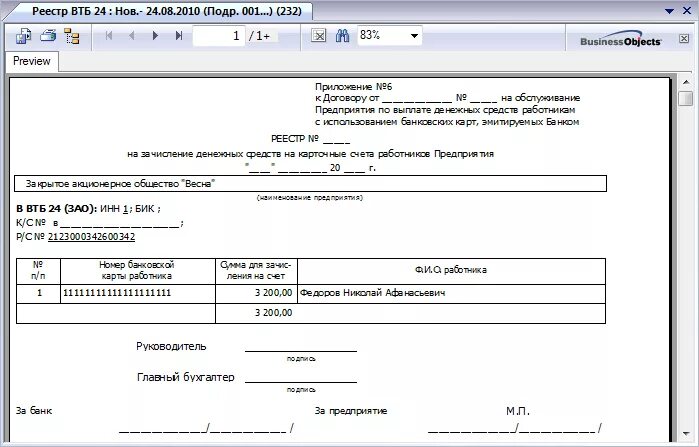Viewport: 699px width, 447px height.
Task: Click 'Сумма для зачисления на счет' header
Action: [x=256, y=271]
